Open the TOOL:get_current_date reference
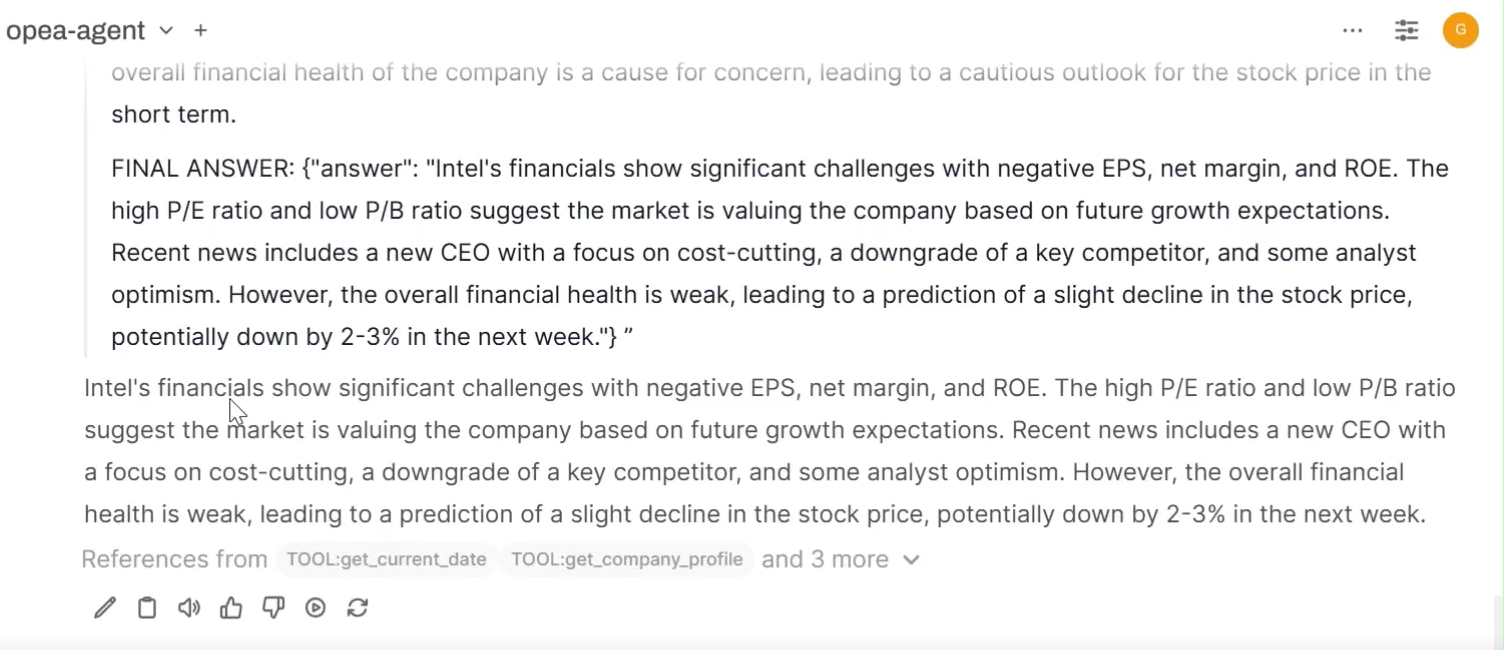1504x650 pixels. pos(386,560)
